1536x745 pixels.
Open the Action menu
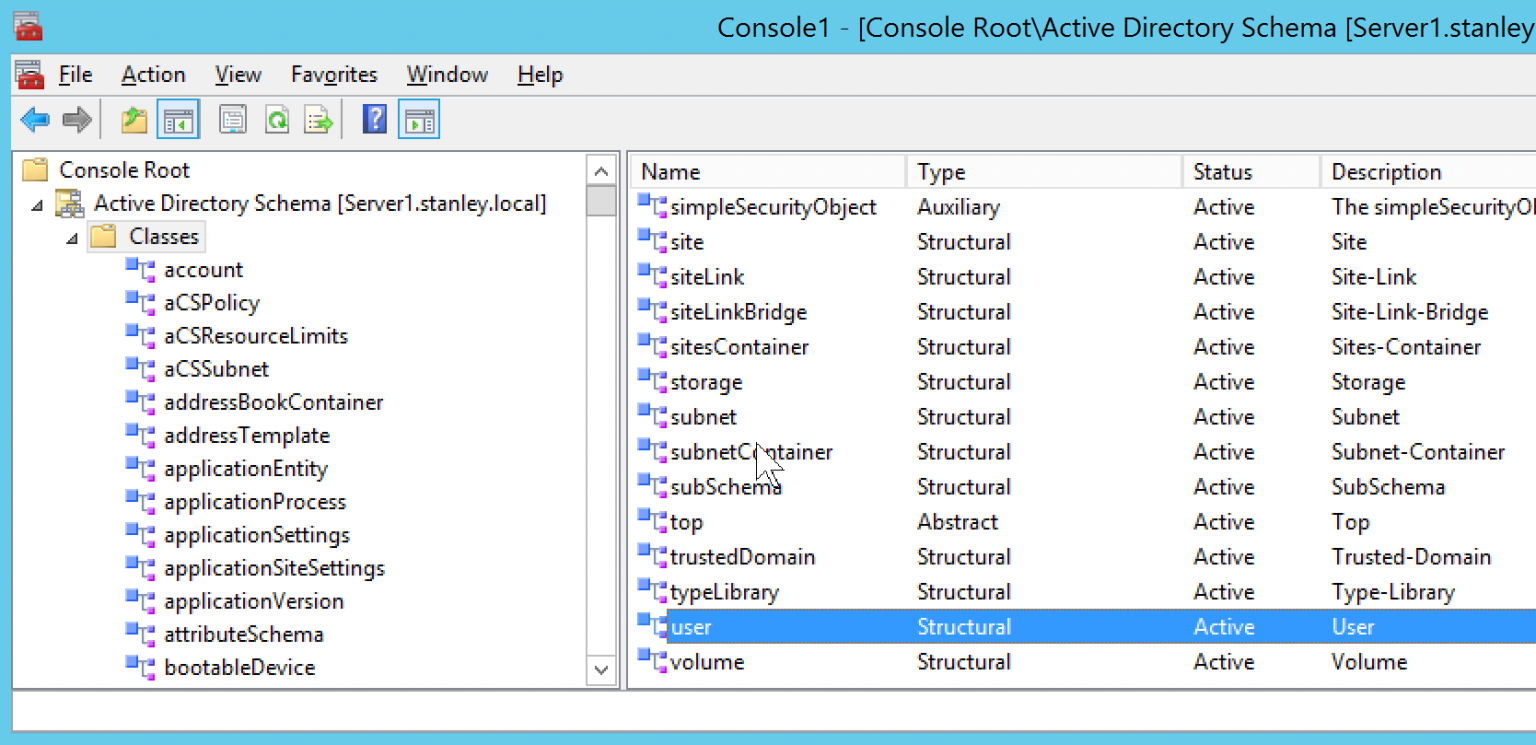click(x=152, y=74)
